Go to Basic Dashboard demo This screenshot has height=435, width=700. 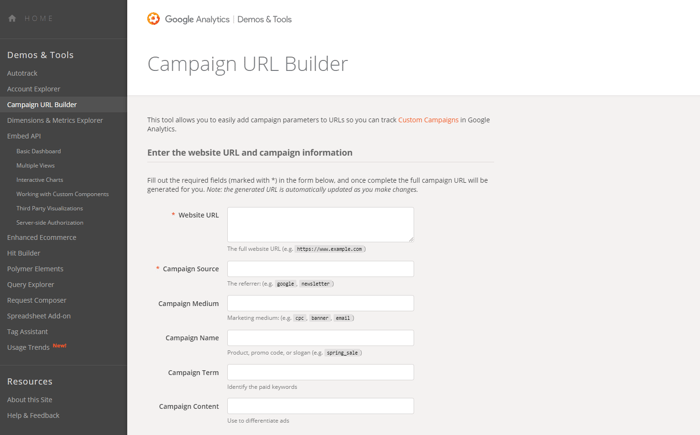click(39, 151)
